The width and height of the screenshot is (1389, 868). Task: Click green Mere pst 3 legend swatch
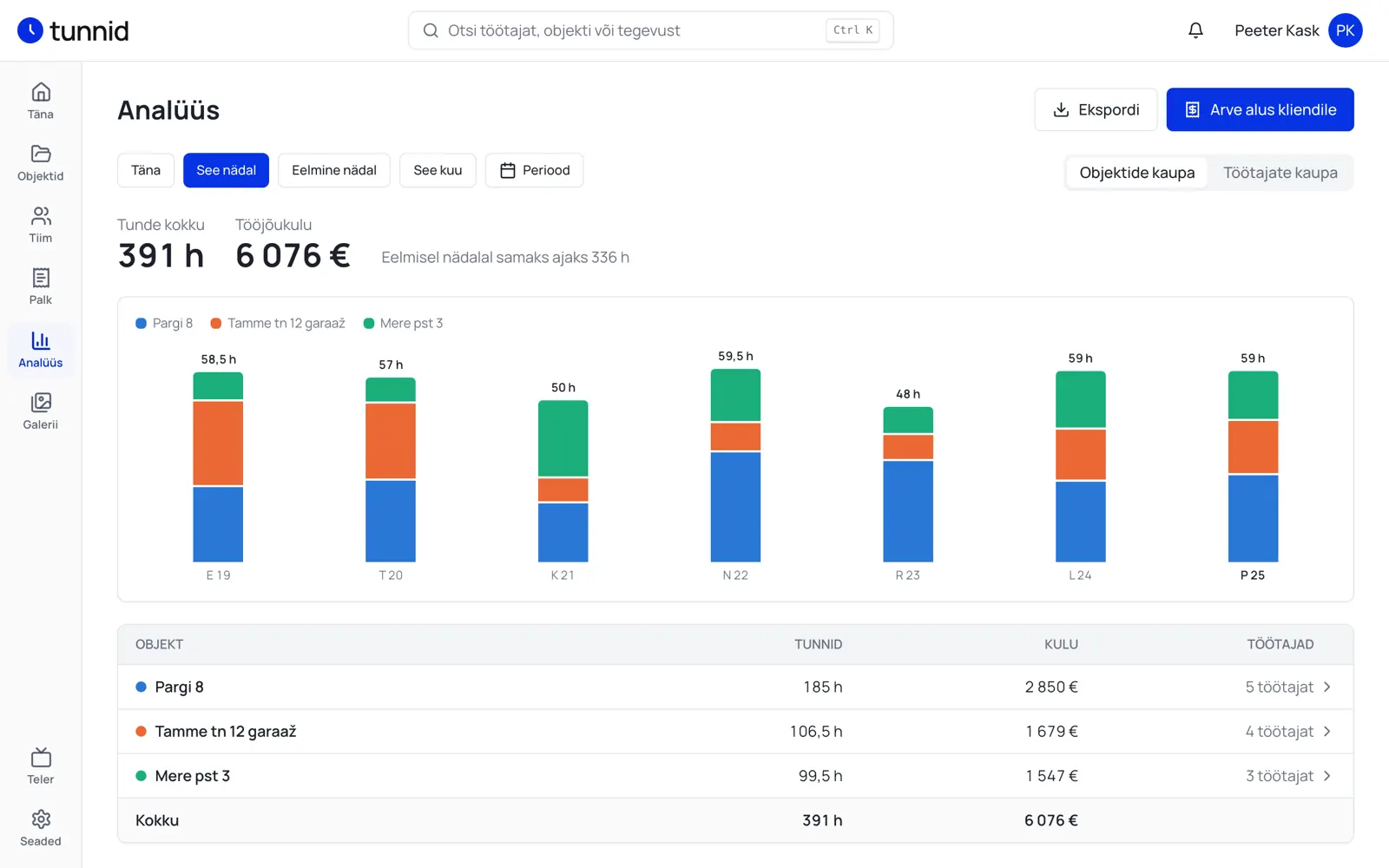(368, 323)
